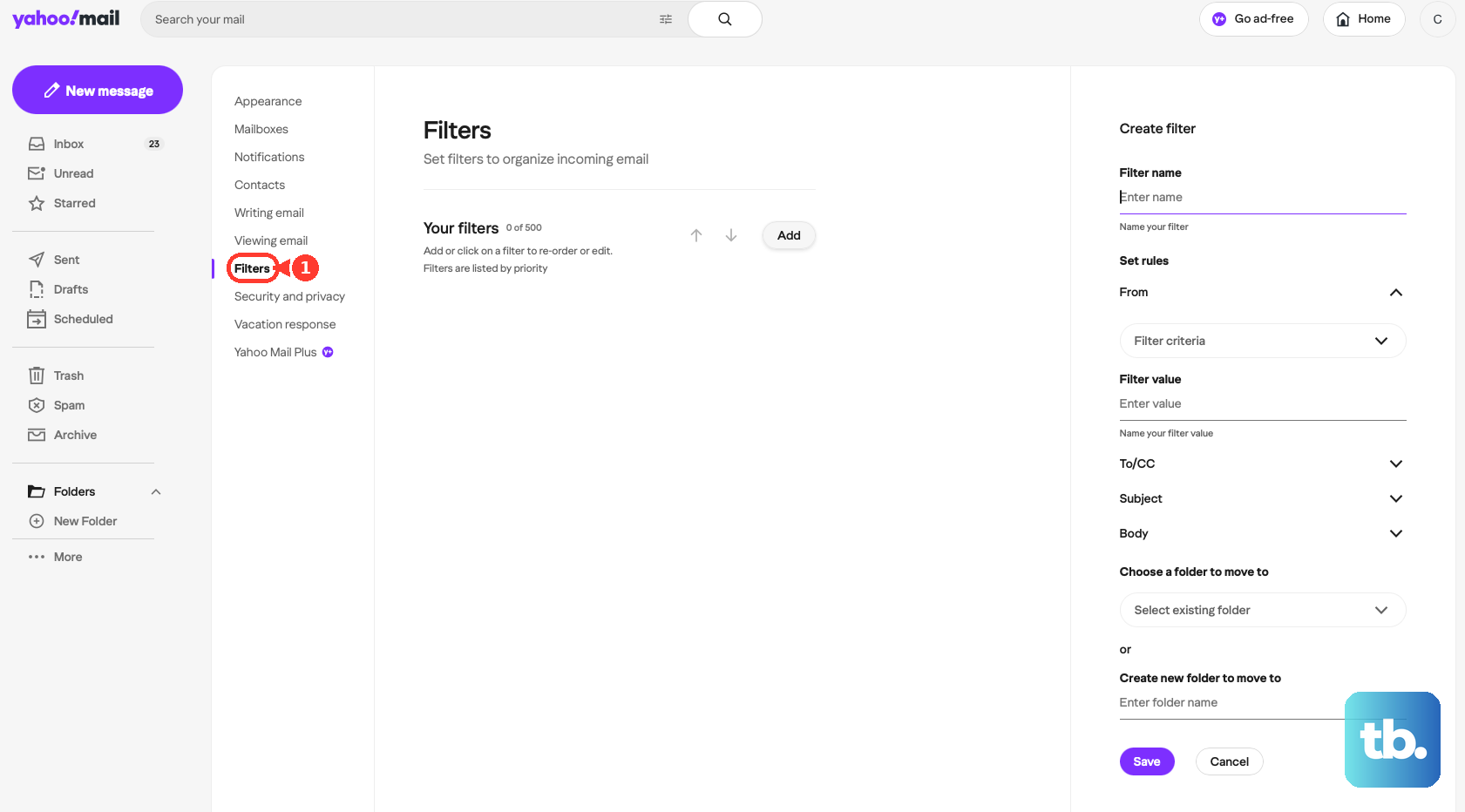Go to Notifications settings
1465x812 pixels.
click(269, 157)
